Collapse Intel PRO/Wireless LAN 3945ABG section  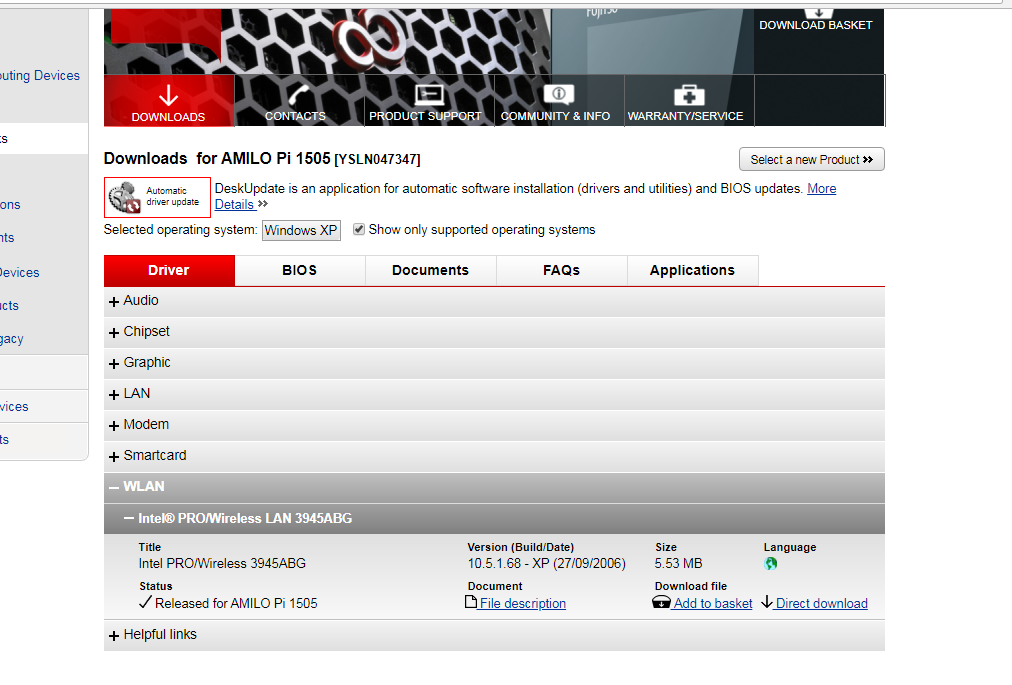coord(494,518)
